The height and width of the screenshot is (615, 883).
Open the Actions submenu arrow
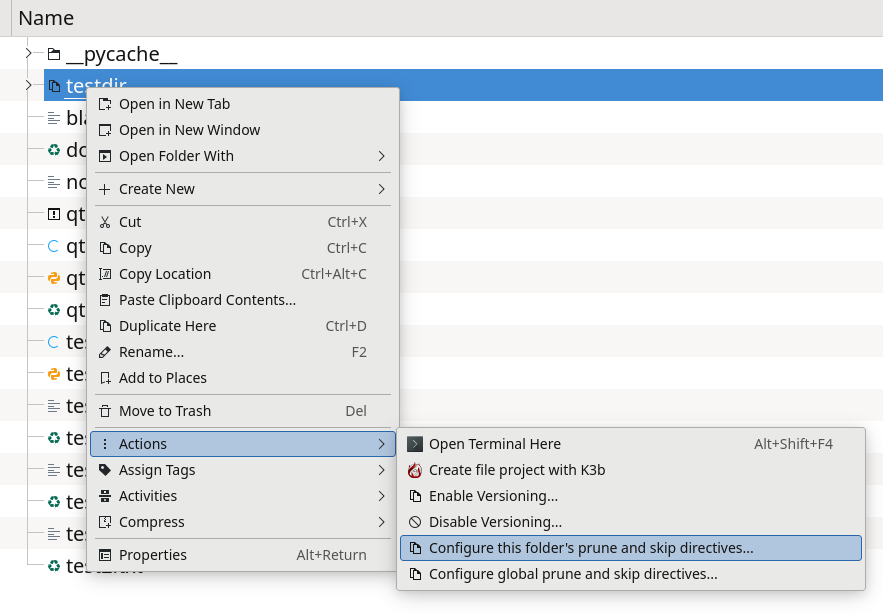click(x=382, y=444)
